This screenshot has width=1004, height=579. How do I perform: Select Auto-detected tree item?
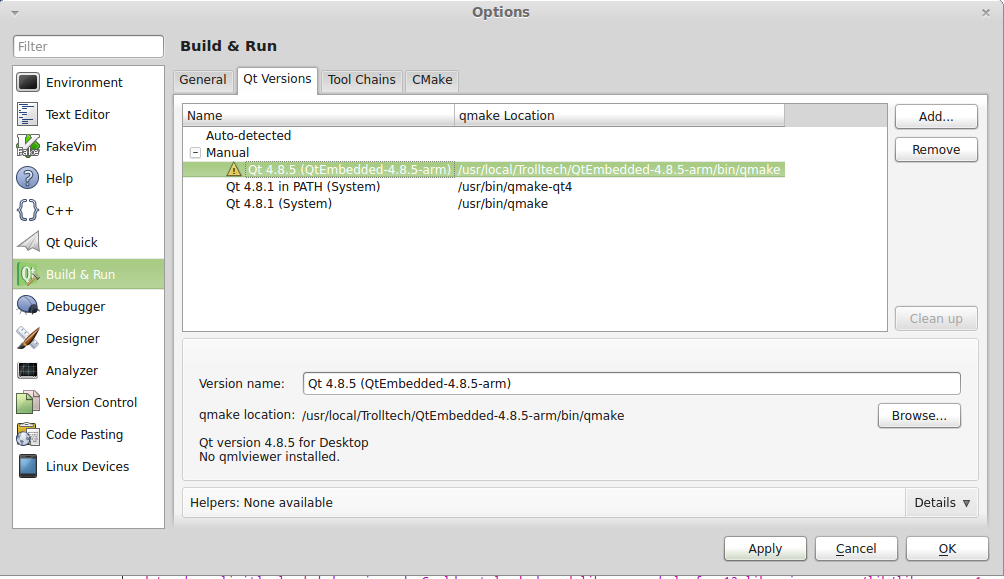(x=248, y=136)
